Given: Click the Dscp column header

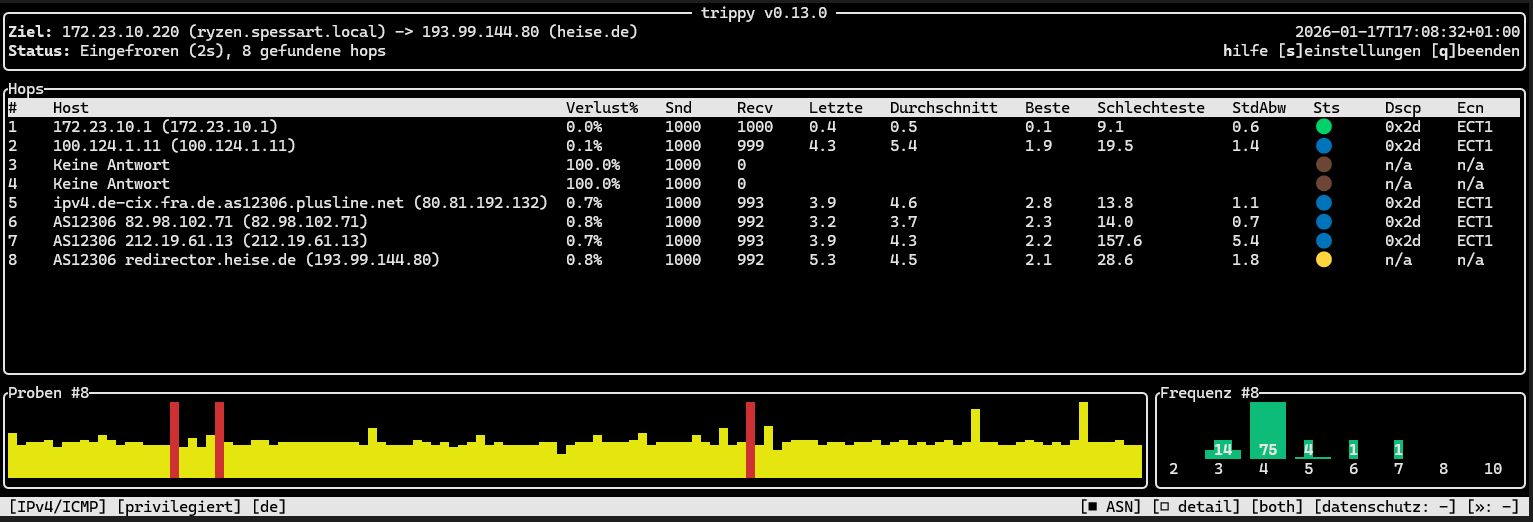Looking at the screenshot, I should [x=1403, y=108].
